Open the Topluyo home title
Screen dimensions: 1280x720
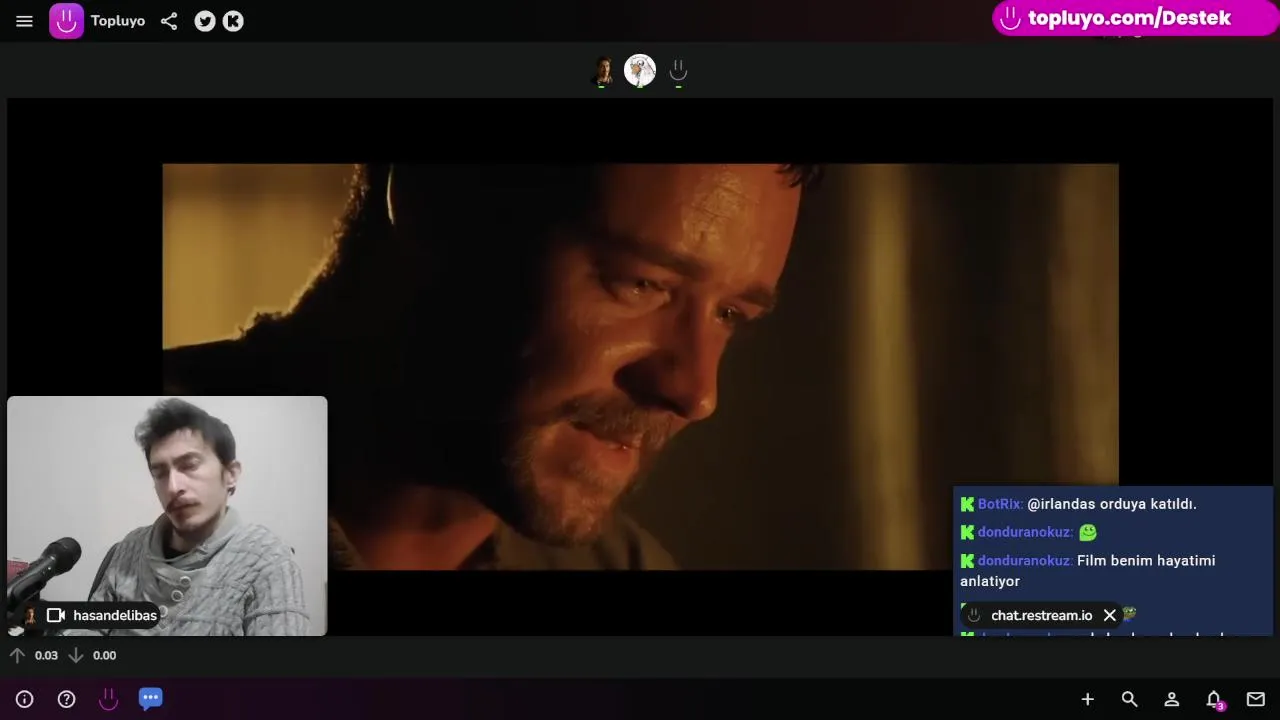click(x=118, y=21)
